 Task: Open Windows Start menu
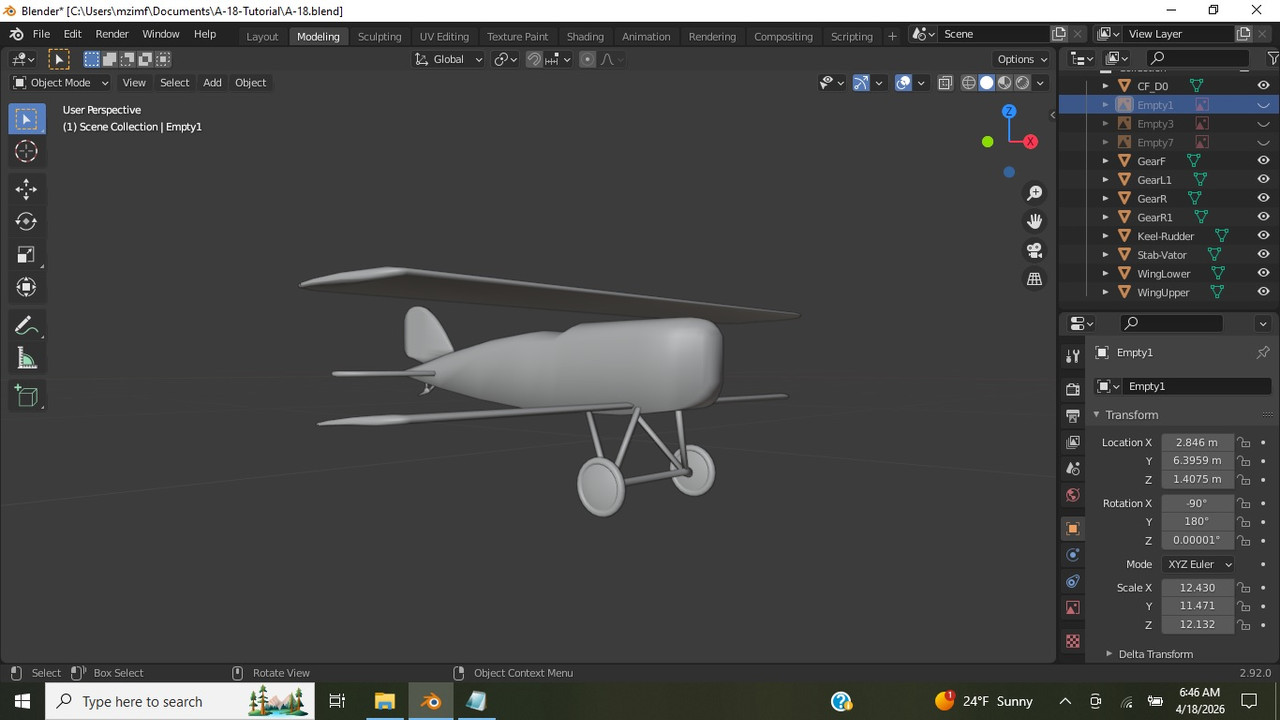pos(22,701)
